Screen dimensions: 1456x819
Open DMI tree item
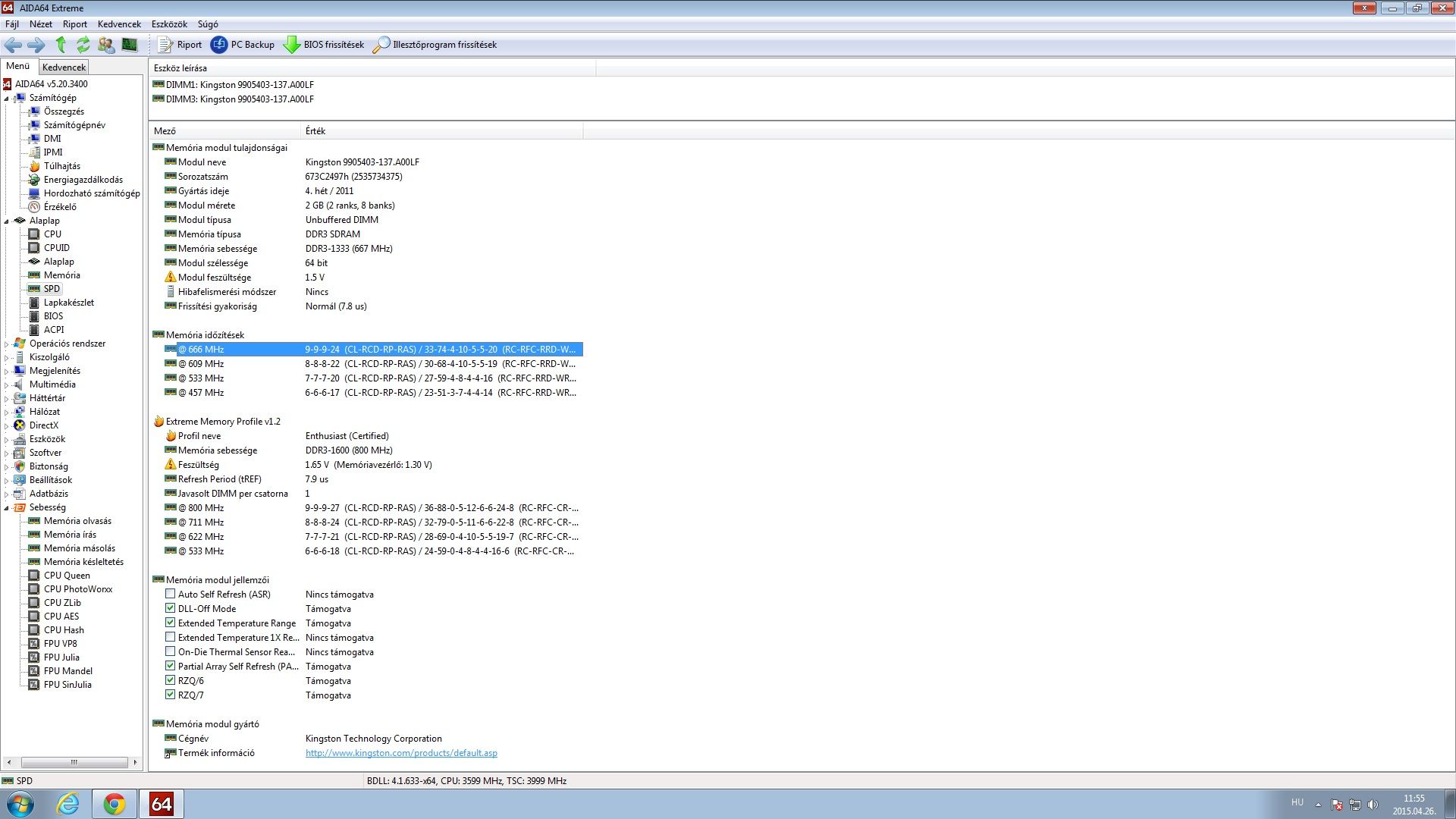click(x=52, y=139)
